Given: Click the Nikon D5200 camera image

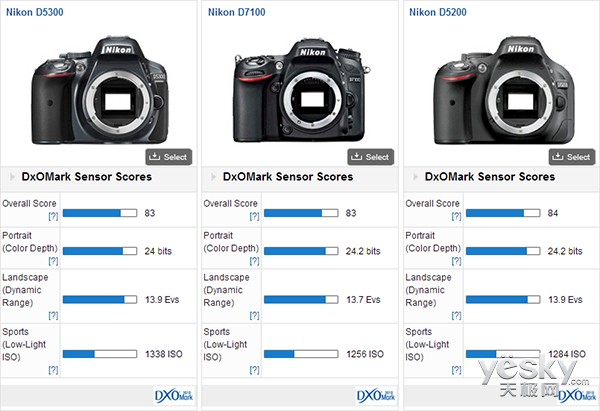Looking at the screenshot, I should (504, 91).
